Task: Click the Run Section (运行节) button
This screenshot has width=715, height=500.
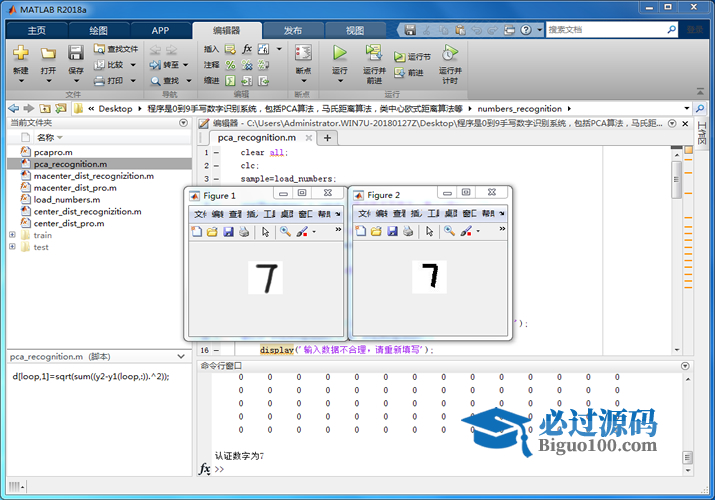Action: (x=412, y=57)
